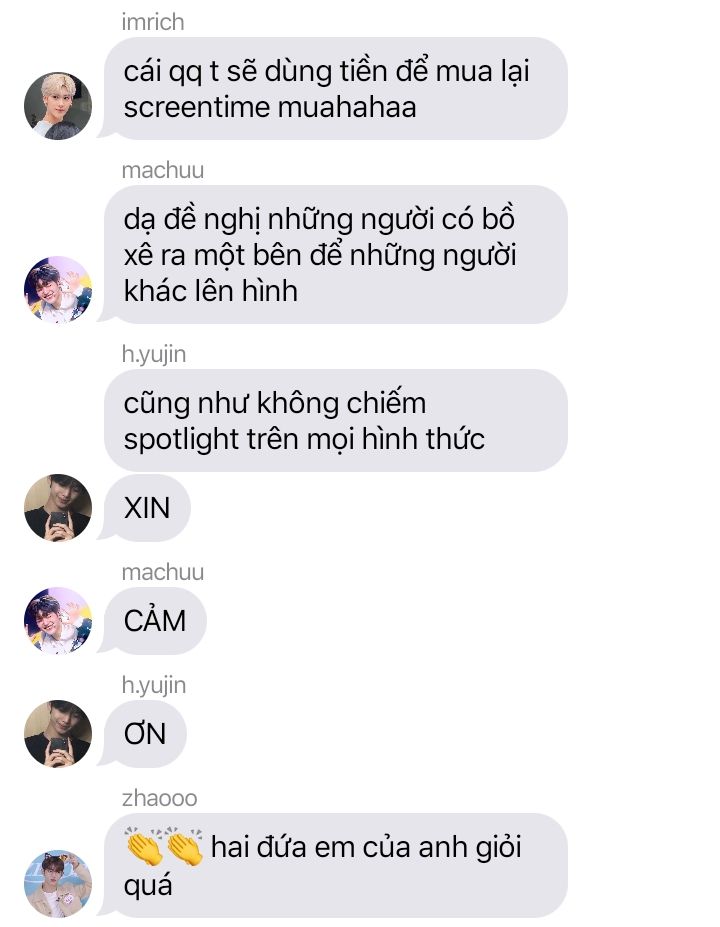The height and width of the screenshot is (927, 720).
Task: Tap h.yujin's avatar beside the XIN bubble
Action: pos(58,508)
